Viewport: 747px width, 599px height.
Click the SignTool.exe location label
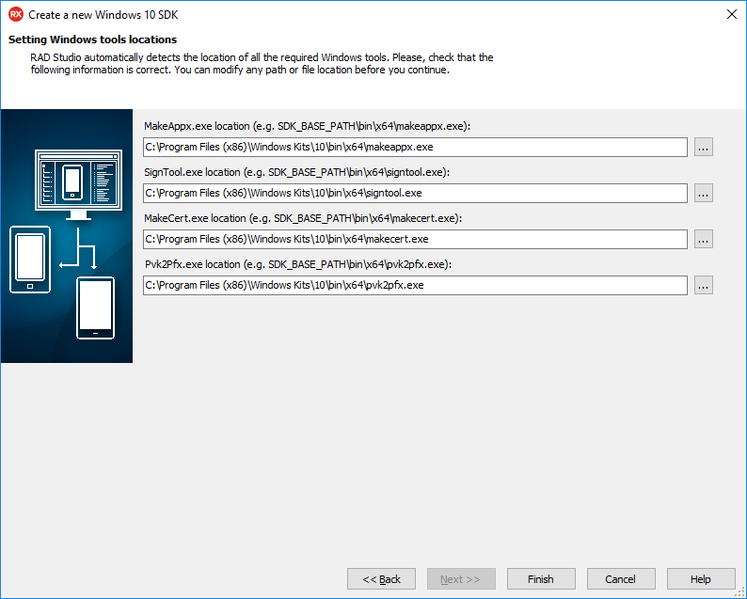coord(297,172)
